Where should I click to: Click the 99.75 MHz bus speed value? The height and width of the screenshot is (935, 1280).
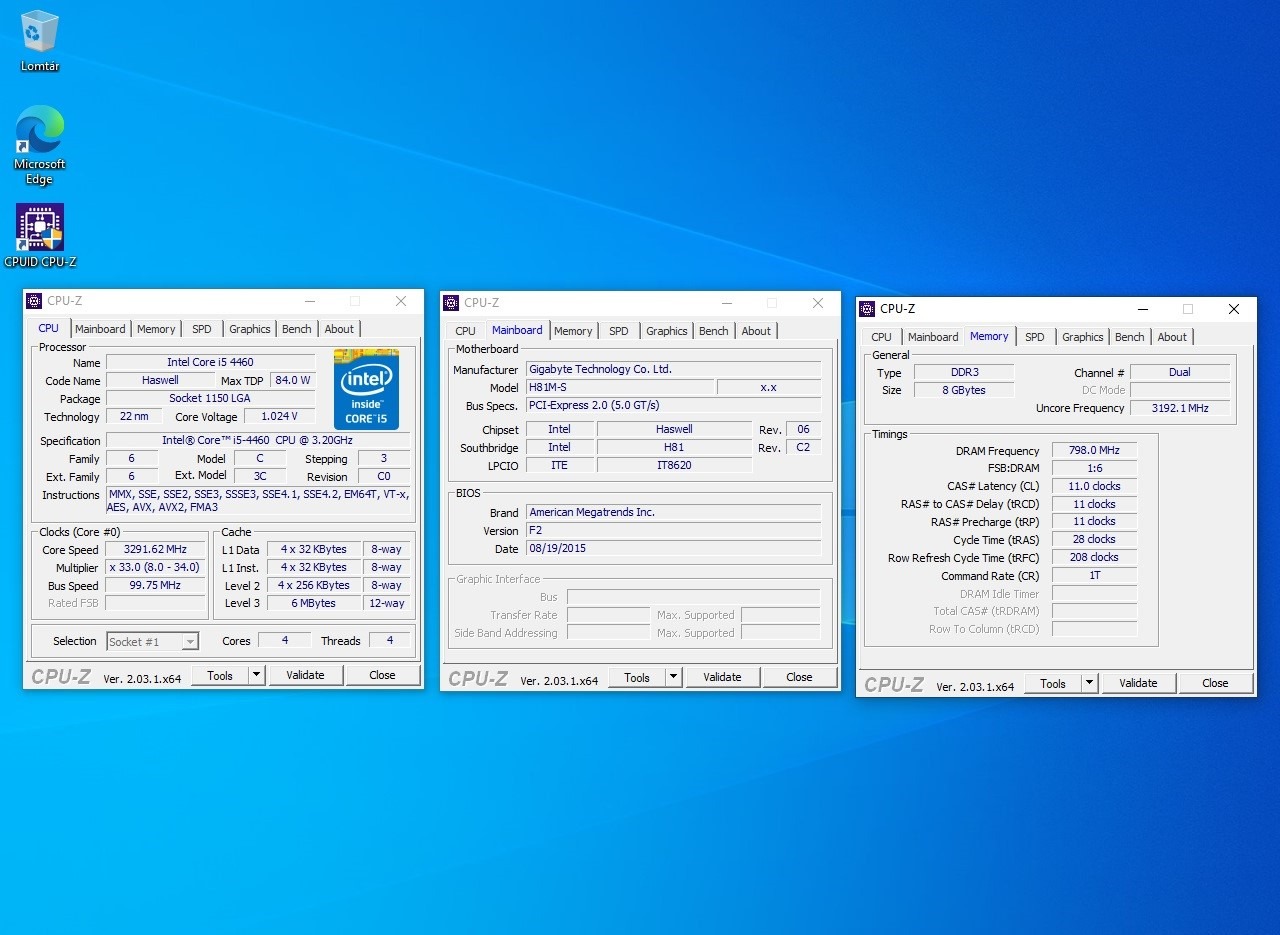click(x=155, y=585)
